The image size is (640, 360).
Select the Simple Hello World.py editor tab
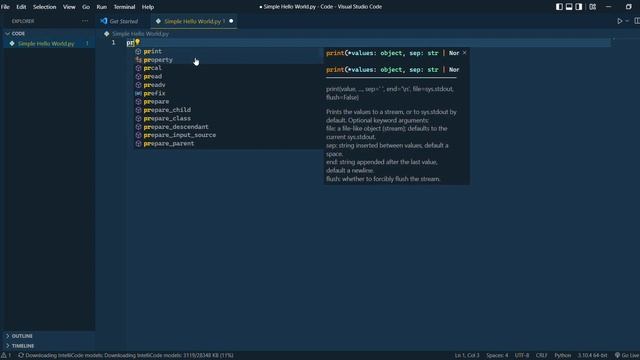click(x=192, y=21)
